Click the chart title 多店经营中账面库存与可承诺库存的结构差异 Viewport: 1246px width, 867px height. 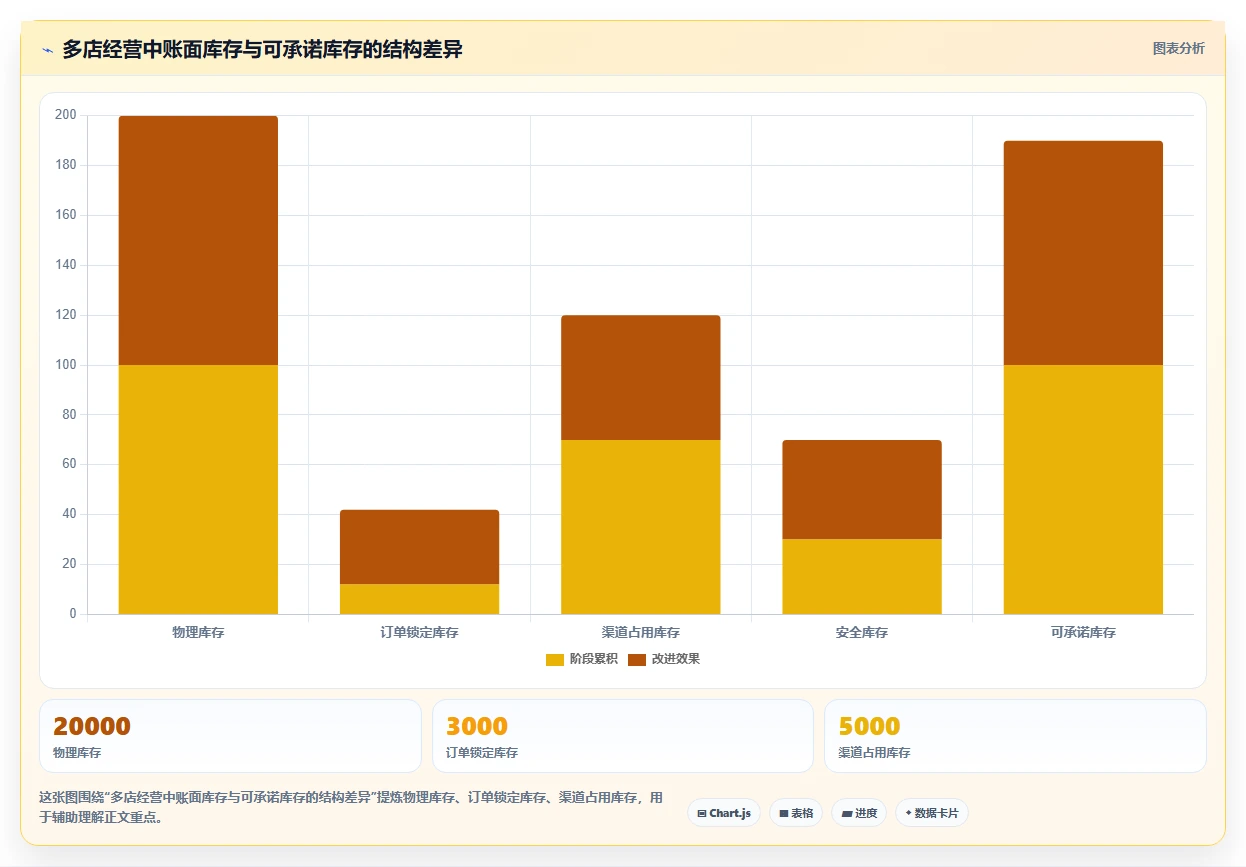coord(262,49)
